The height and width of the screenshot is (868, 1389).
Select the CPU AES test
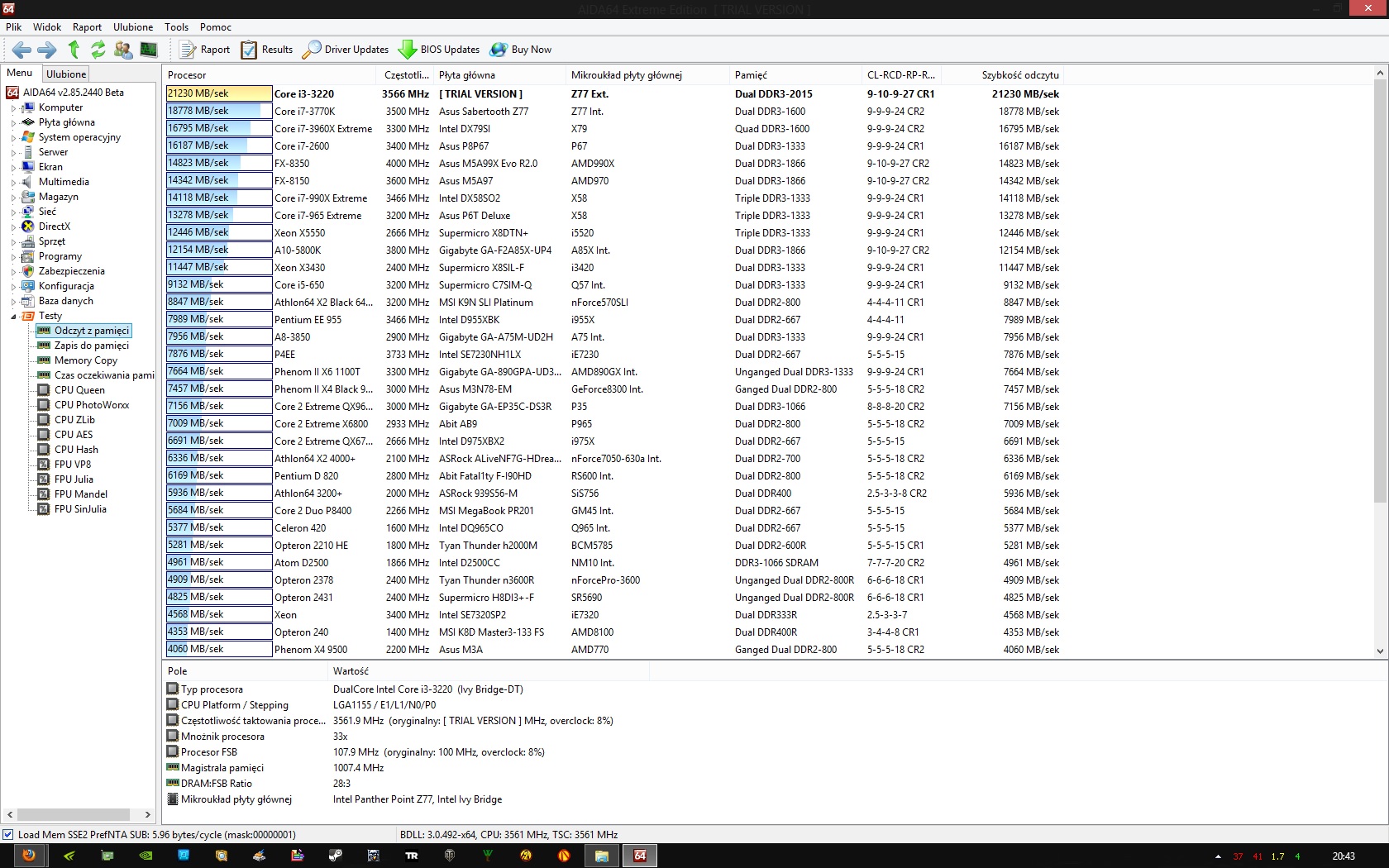pyautogui.click(x=74, y=436)
